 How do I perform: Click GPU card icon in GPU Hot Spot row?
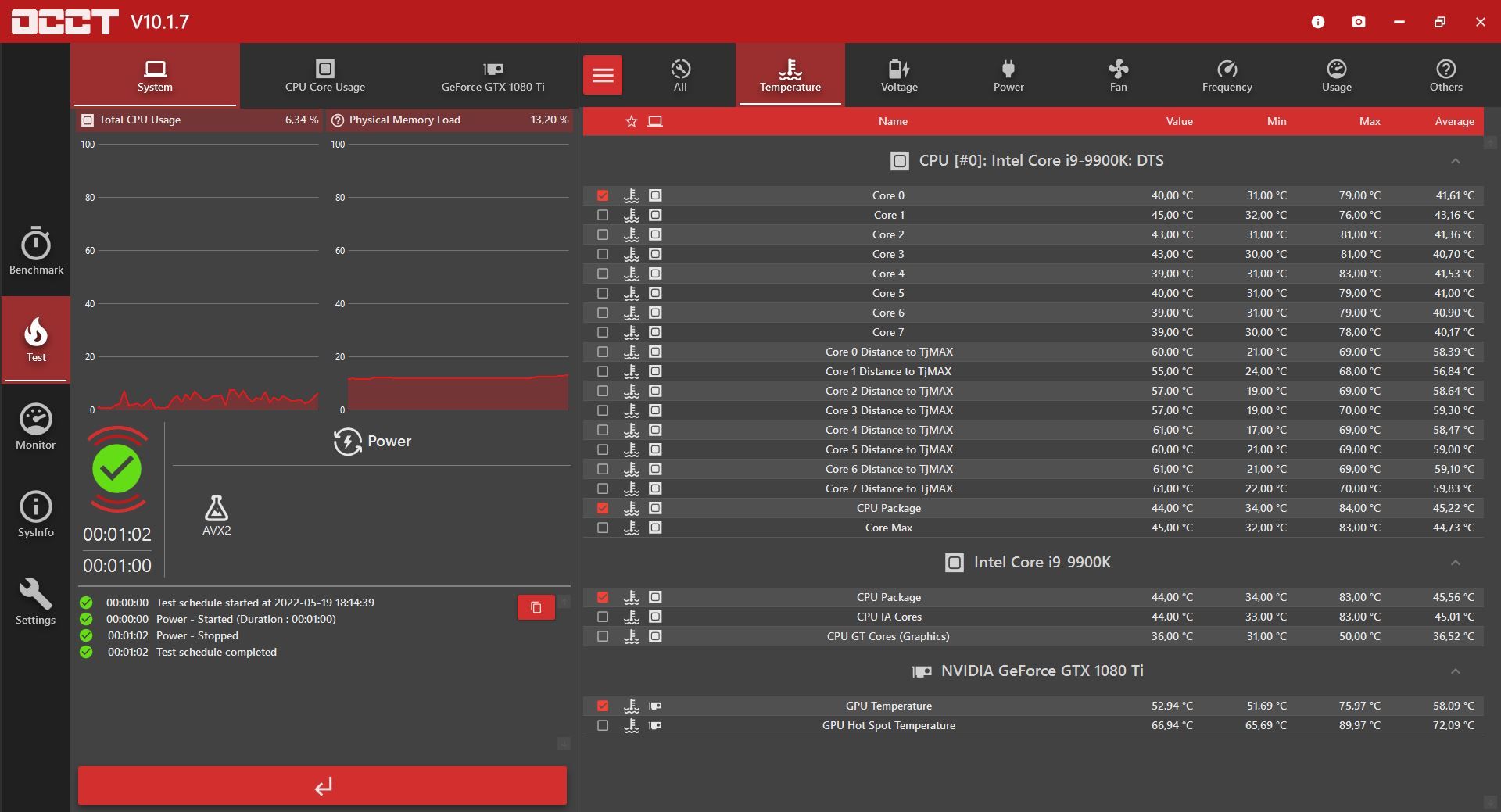pos(655,725)
